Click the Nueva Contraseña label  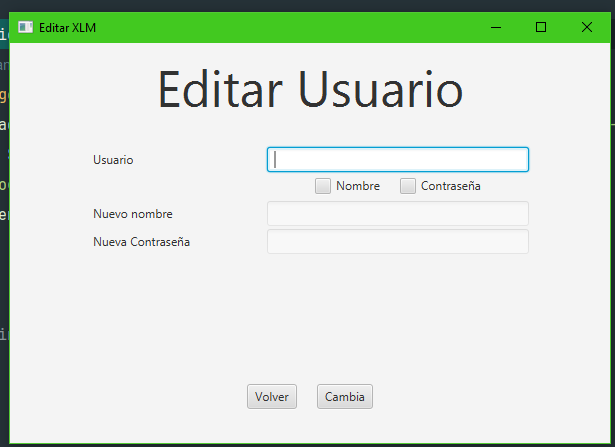pos(141,242)
